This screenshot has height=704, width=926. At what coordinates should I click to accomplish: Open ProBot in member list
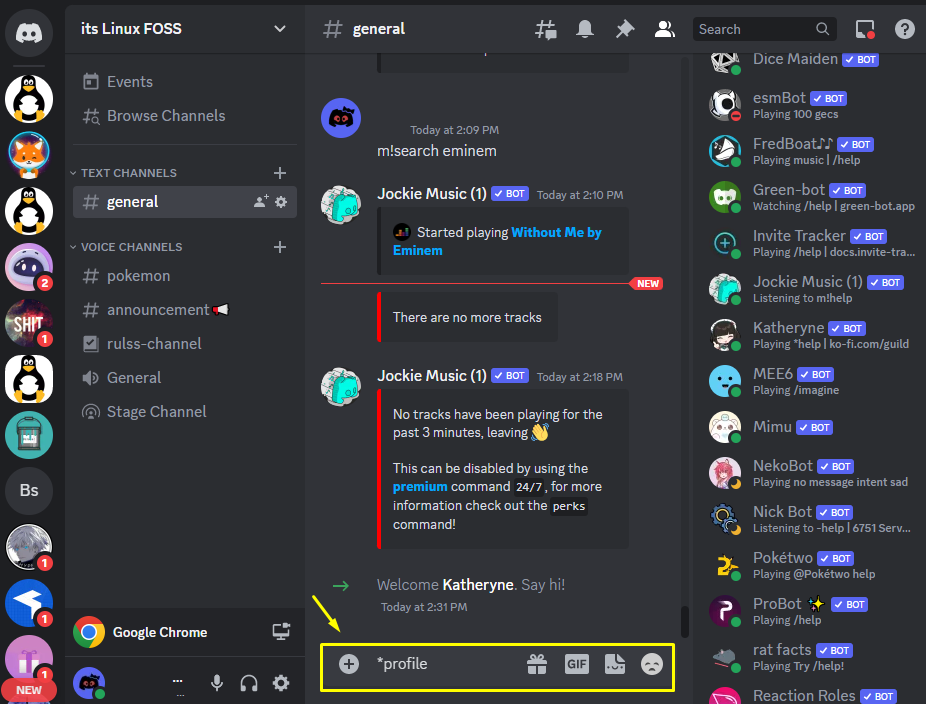click(808, 611)
